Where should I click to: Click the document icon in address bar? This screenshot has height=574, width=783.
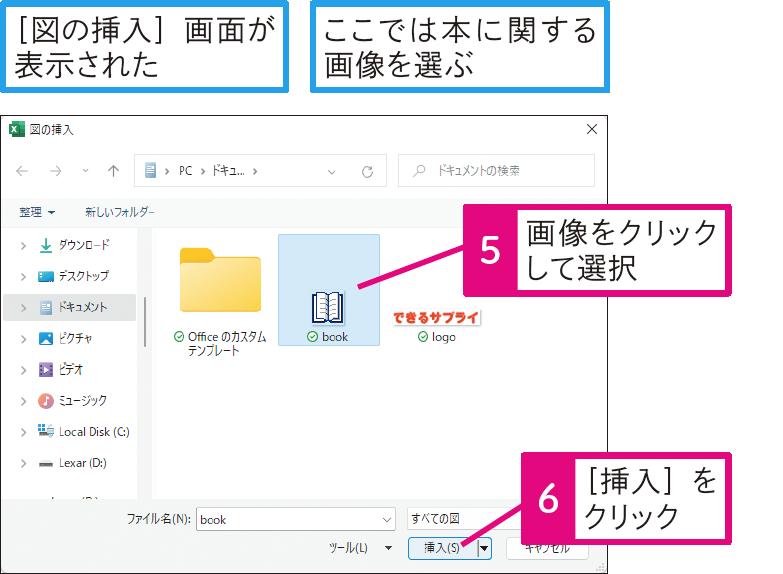click(150, 170)
